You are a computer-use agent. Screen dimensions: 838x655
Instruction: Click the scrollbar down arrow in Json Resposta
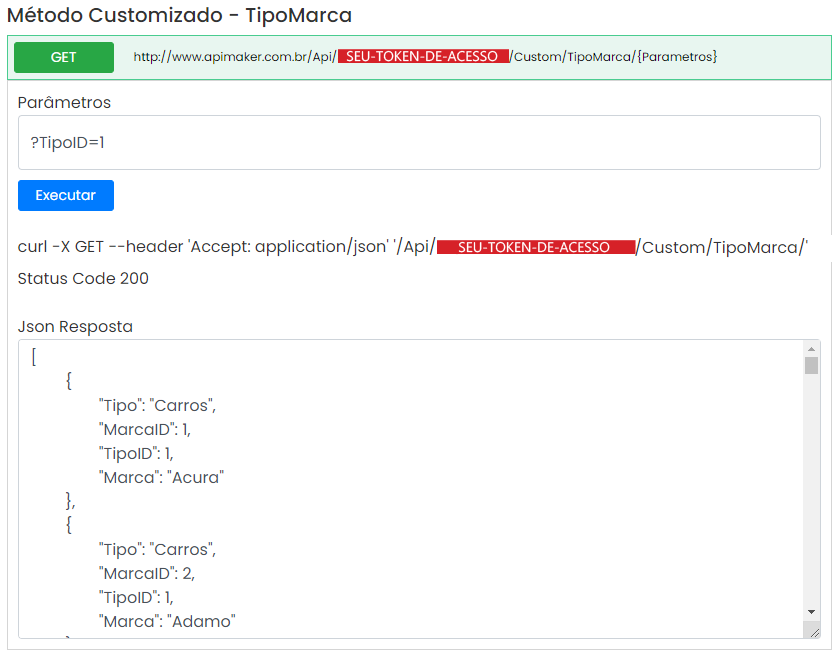[x=811, y=611]
